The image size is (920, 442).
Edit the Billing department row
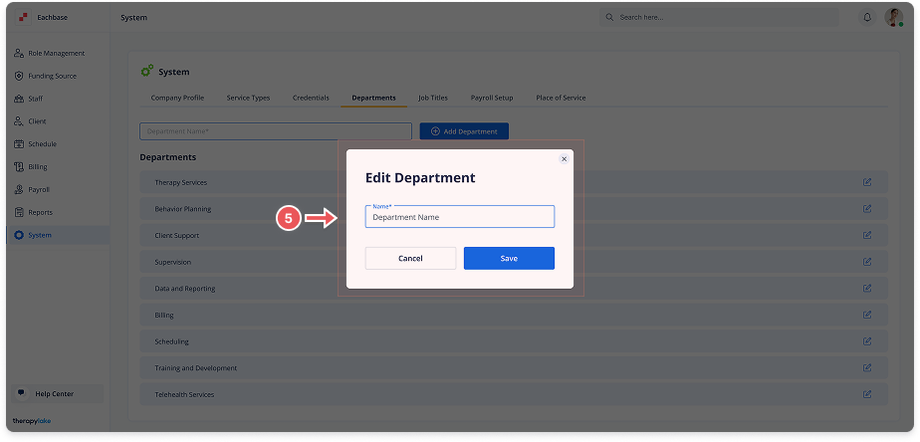pos(867,315)
